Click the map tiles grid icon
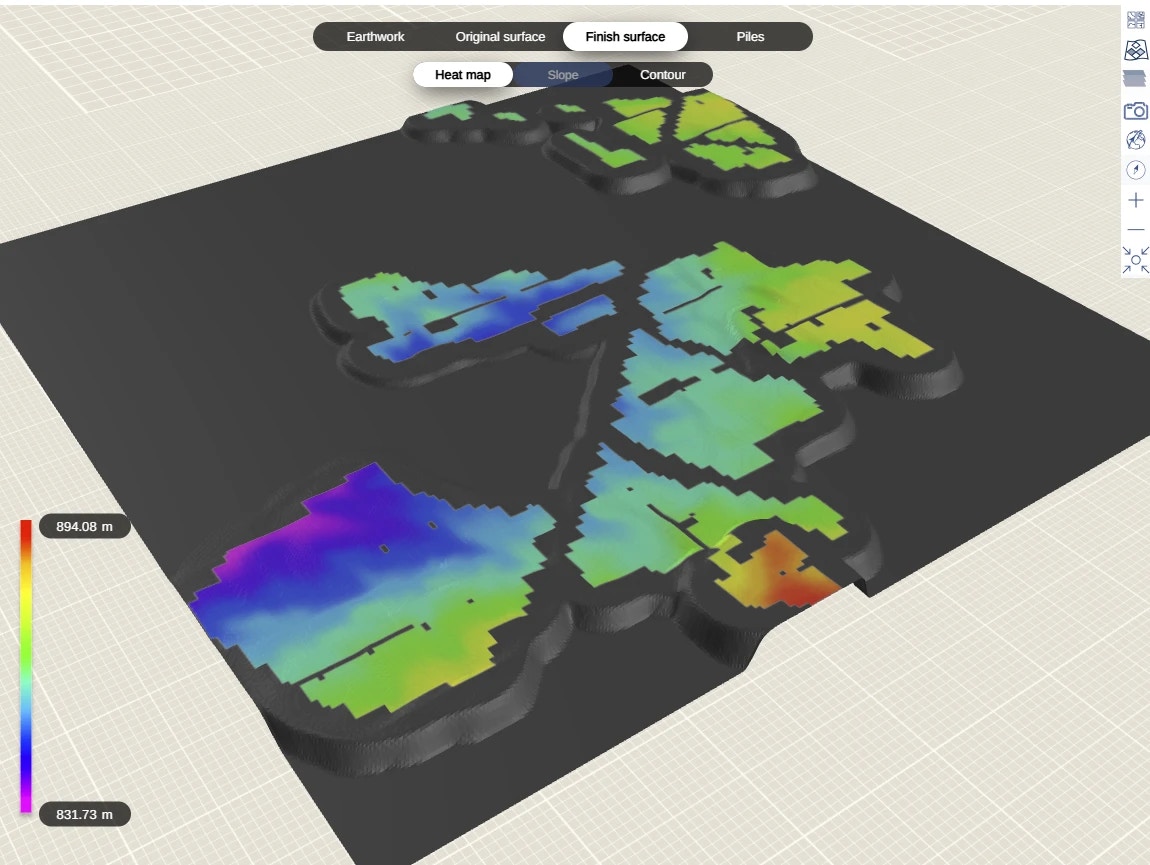Screen dimensions: 1150x865 coord(1135,20)
